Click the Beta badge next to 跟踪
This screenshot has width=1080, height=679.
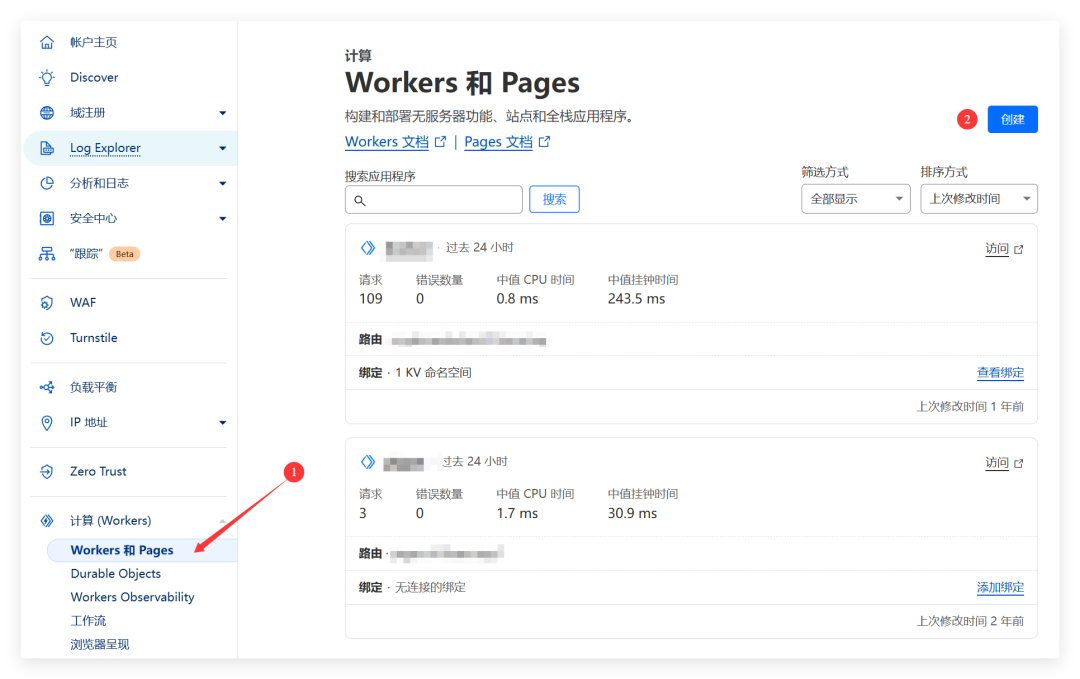coord(125,254)
